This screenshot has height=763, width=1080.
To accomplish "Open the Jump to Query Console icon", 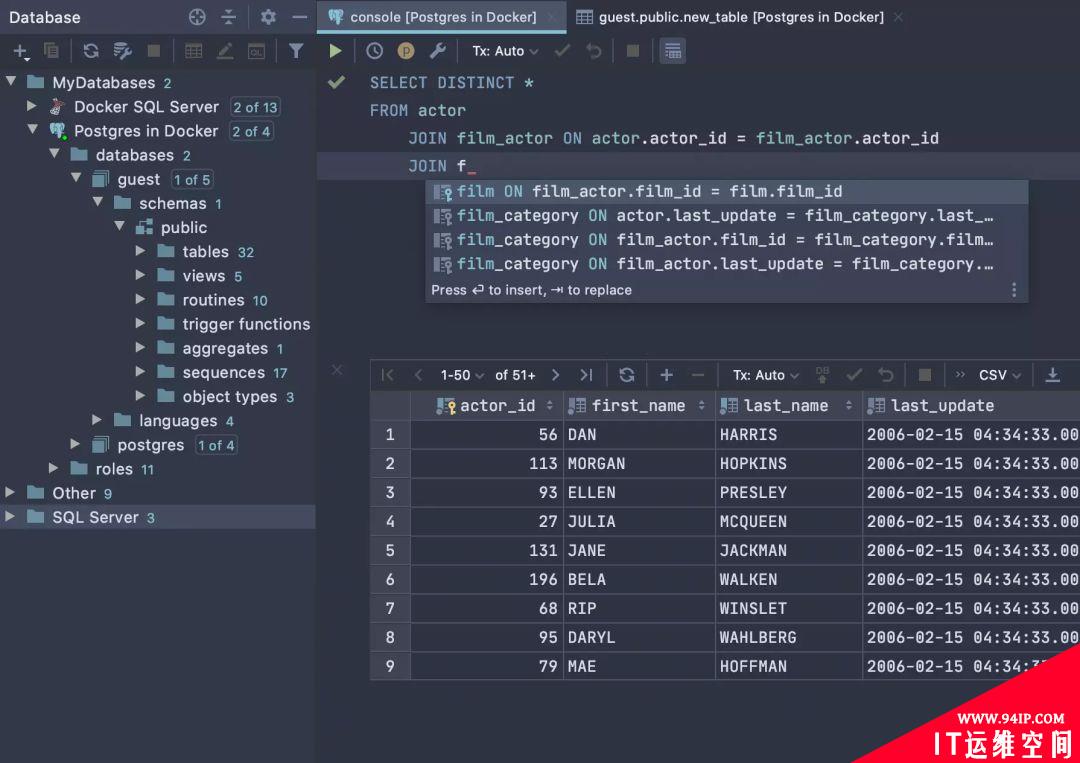I will pos(256,51).
